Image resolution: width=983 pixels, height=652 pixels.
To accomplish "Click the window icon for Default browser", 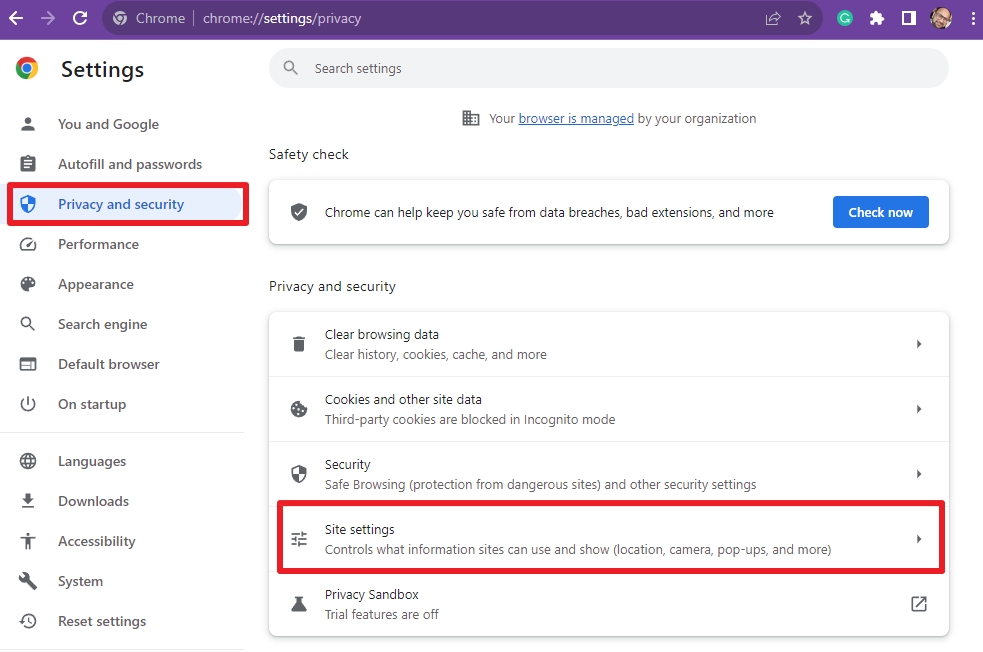I will pyautogui.click(x=28, y=364).
